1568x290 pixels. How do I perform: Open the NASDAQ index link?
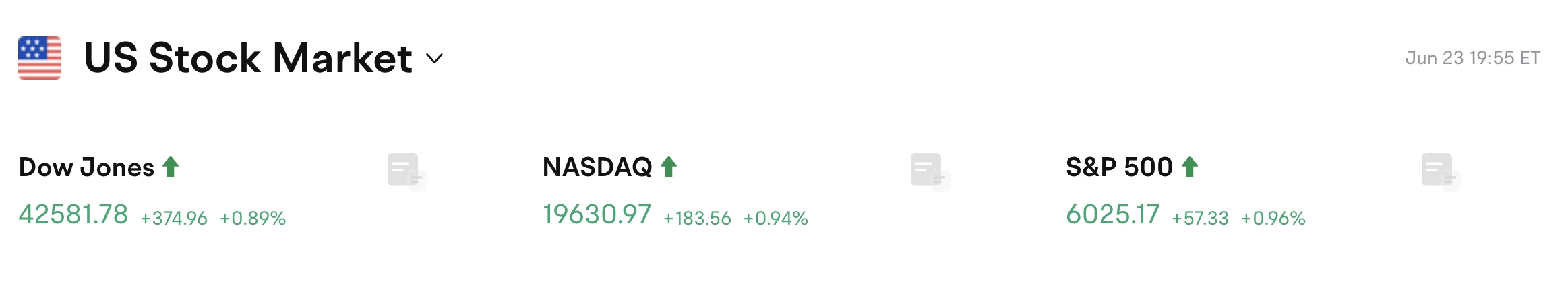tap(597, 167)
